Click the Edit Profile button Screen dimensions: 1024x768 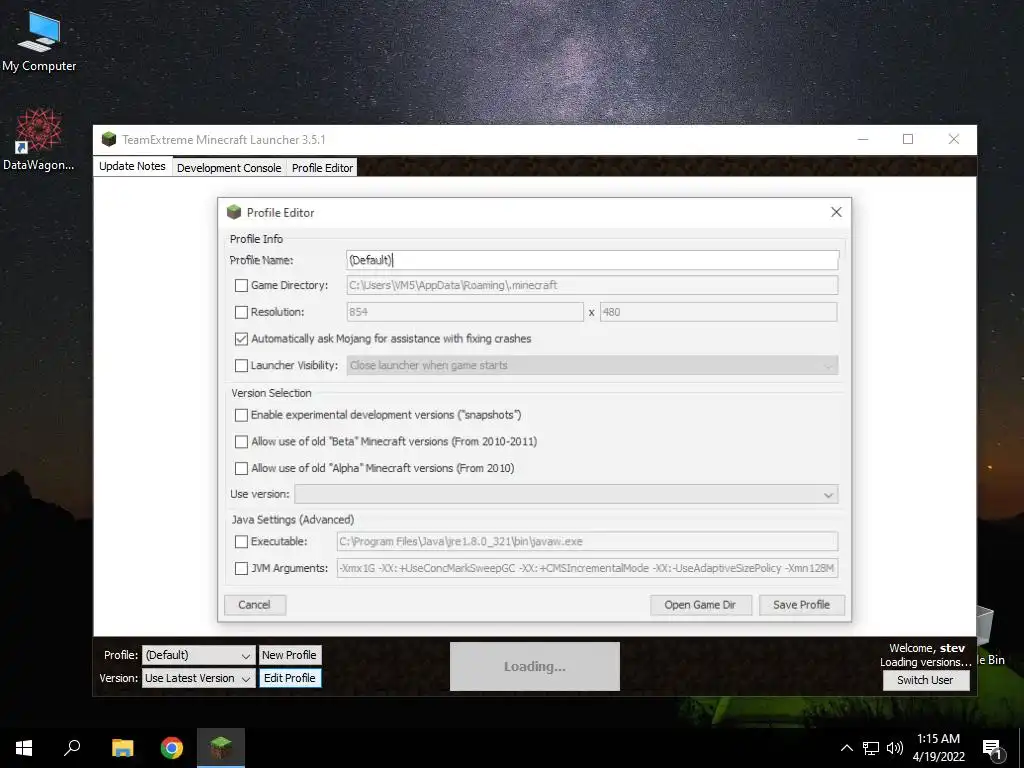[289, 679]
